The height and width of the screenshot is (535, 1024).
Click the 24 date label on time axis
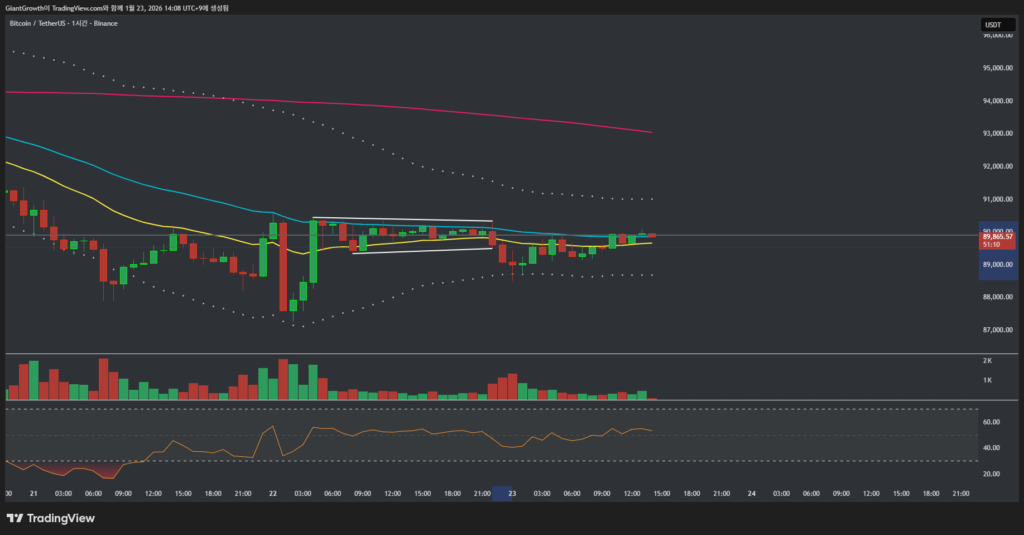point(752,493)
